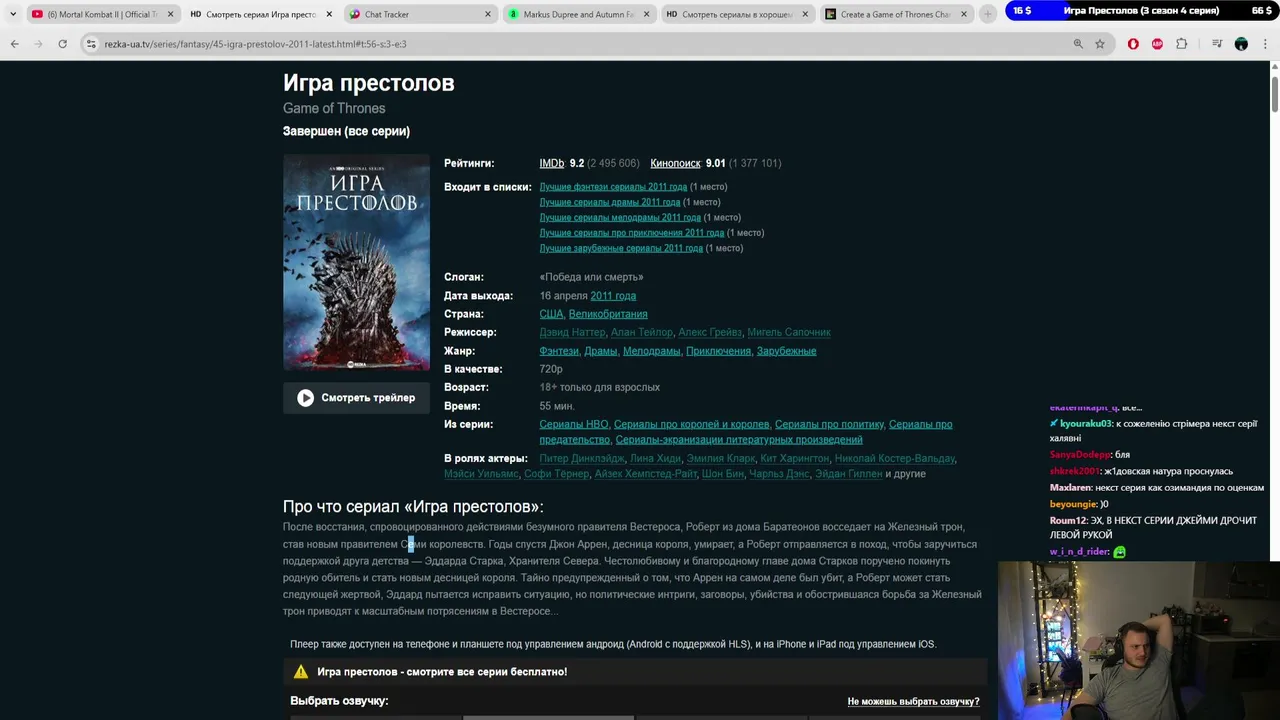
Task: Click the Про что сериал «Игра престолов» heading
Action: (413, 507)
